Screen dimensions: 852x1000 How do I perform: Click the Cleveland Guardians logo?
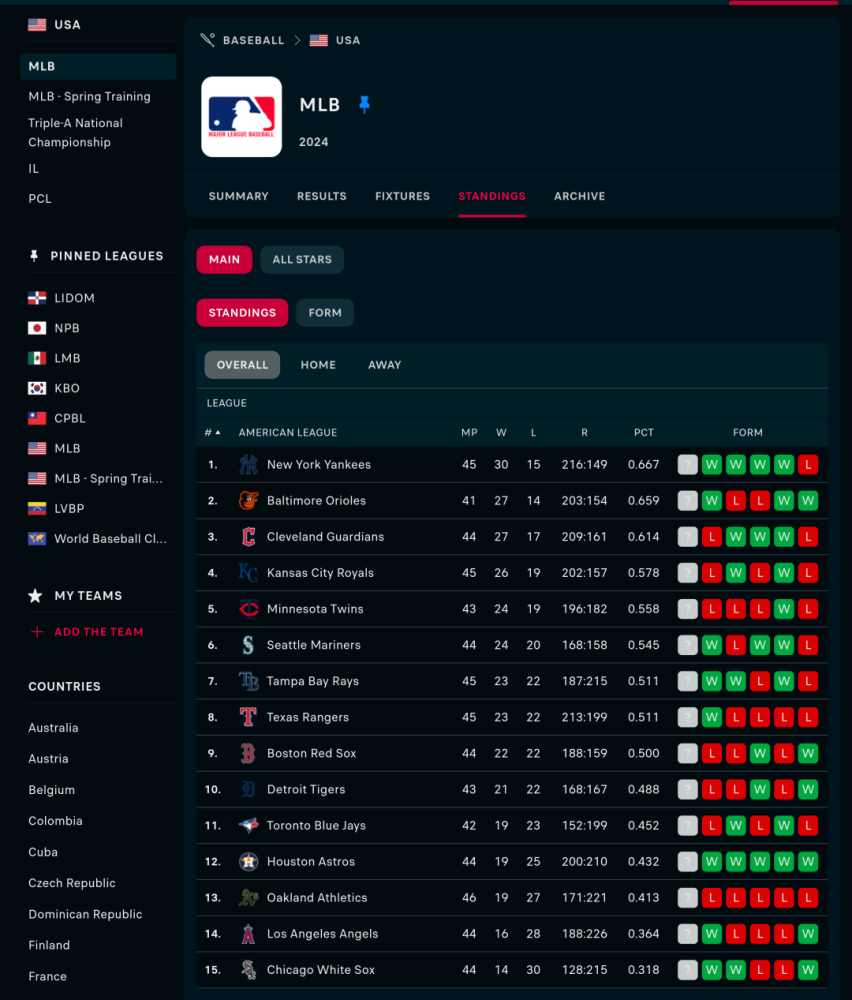[x=248, y=536]
